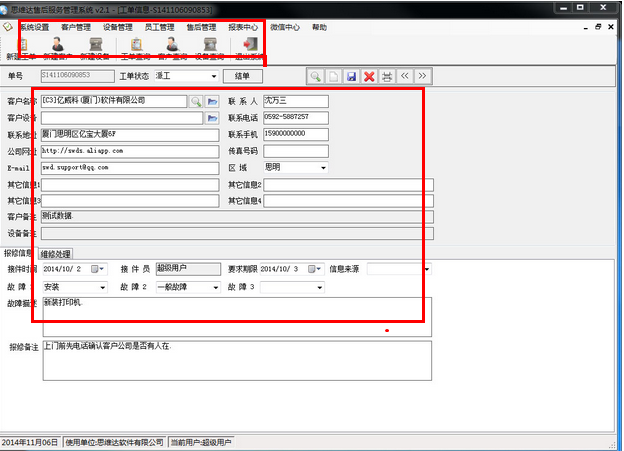Image resolution: width=624 pixels, height=451 pixels.
Task: Click the search icon beside 客户名称 field
Action: click(x=196, y=102)
